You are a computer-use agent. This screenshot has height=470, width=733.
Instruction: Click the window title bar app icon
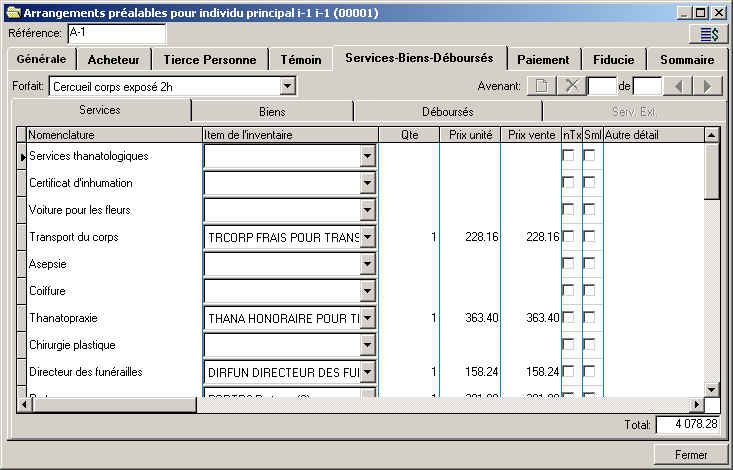coord(12,12)
